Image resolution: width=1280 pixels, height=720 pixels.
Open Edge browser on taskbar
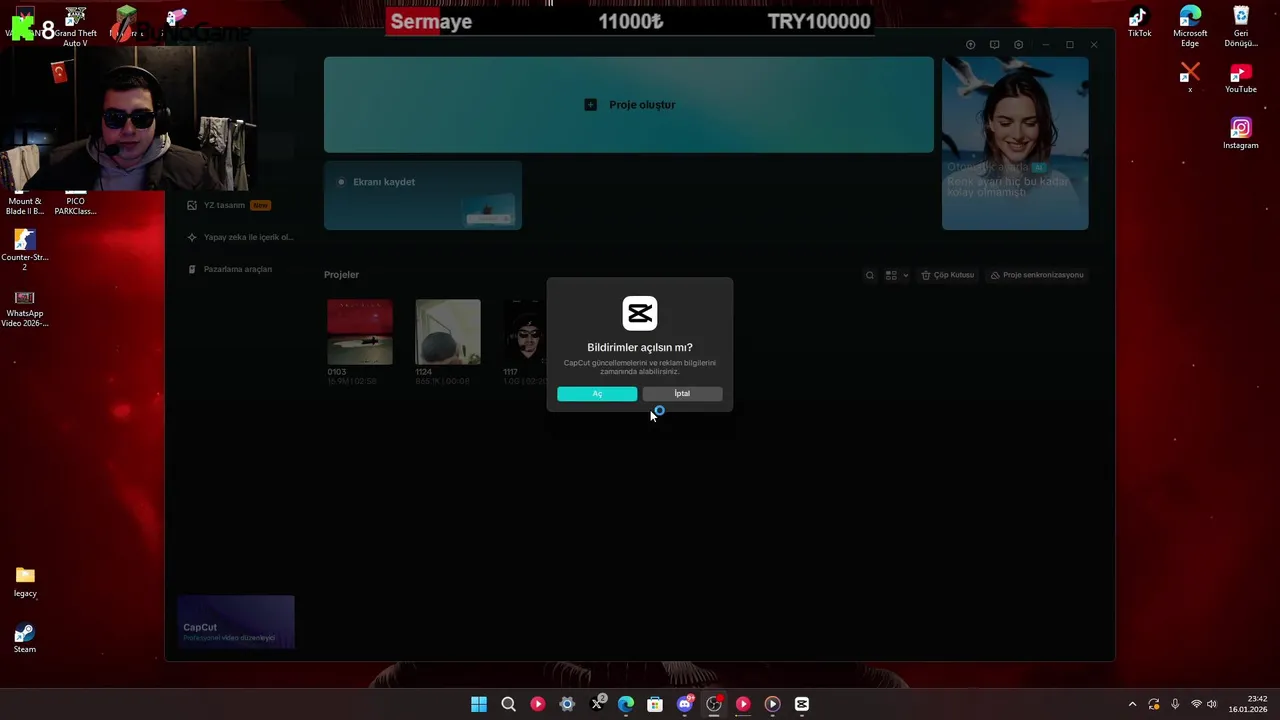[626, 704]
